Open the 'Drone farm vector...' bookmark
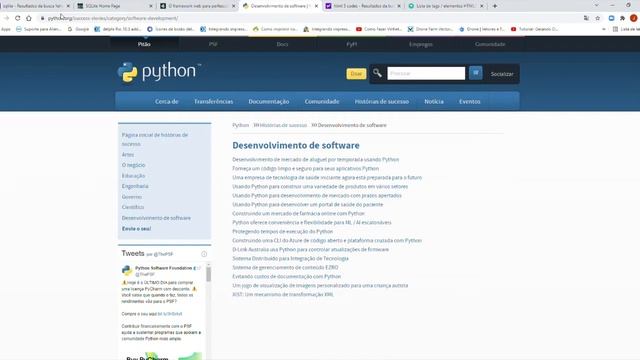This screenshot has width=640, height=360. point(431,29)
